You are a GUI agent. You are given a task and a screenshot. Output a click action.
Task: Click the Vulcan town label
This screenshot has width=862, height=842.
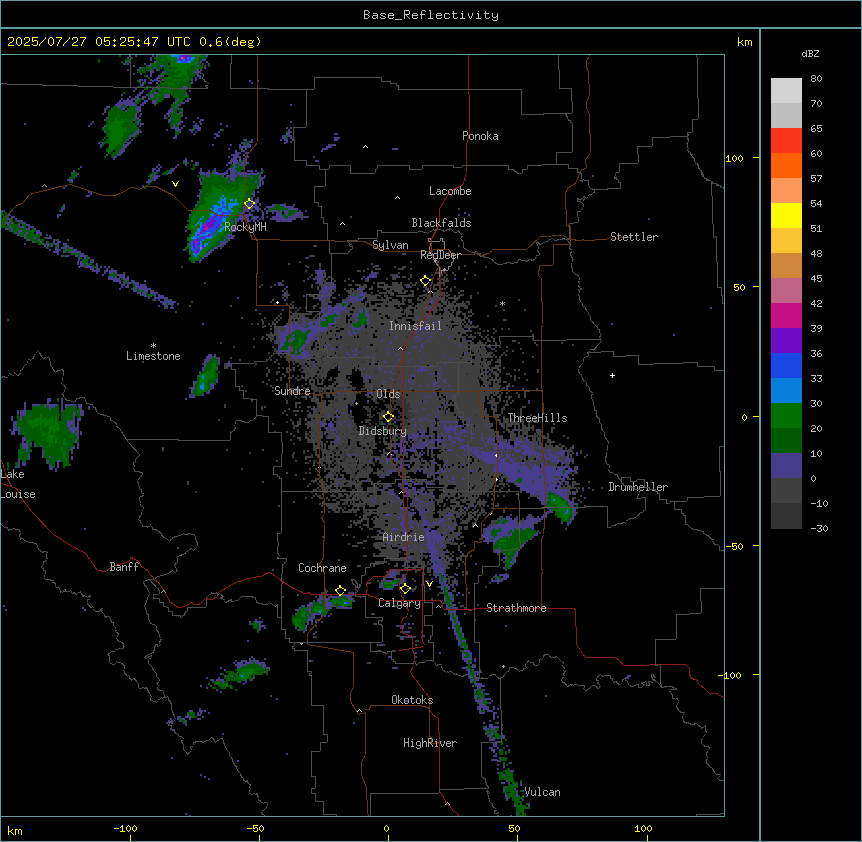(x=542, y=792)
